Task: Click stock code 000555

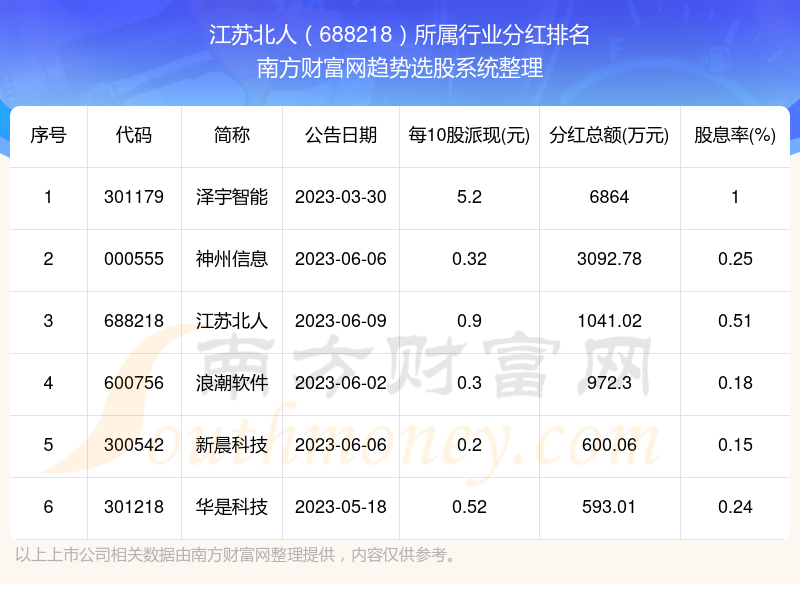Action: pyautogui.click(x=134, y=259)
